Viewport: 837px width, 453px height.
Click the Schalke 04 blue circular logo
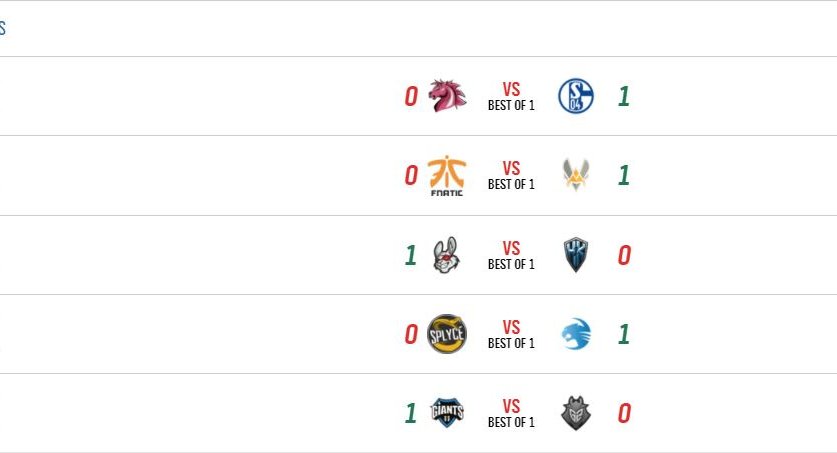(575, 96)
